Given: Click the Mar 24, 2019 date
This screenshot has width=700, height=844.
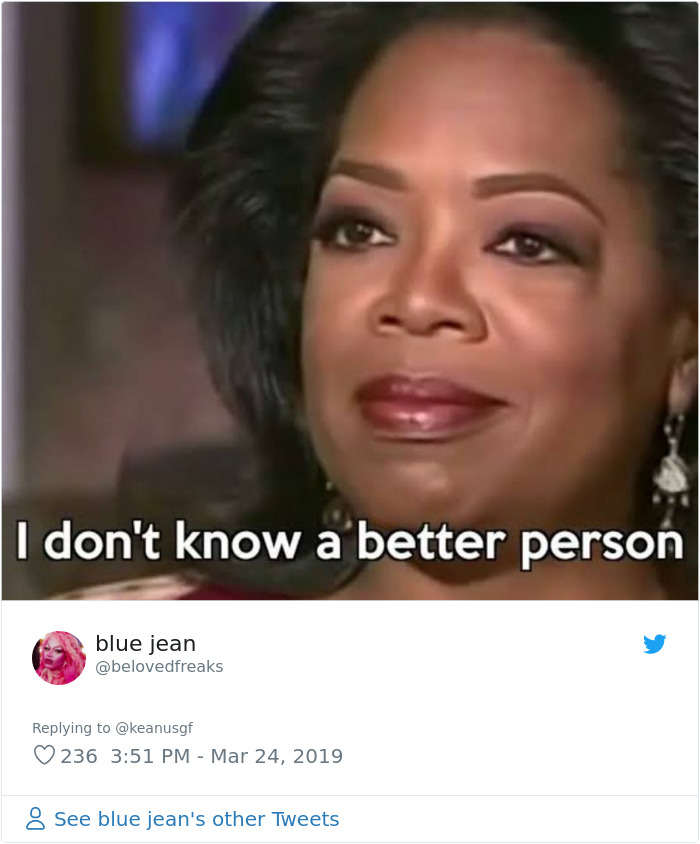Looking at the screenshot, I should [x=276, y=756].
